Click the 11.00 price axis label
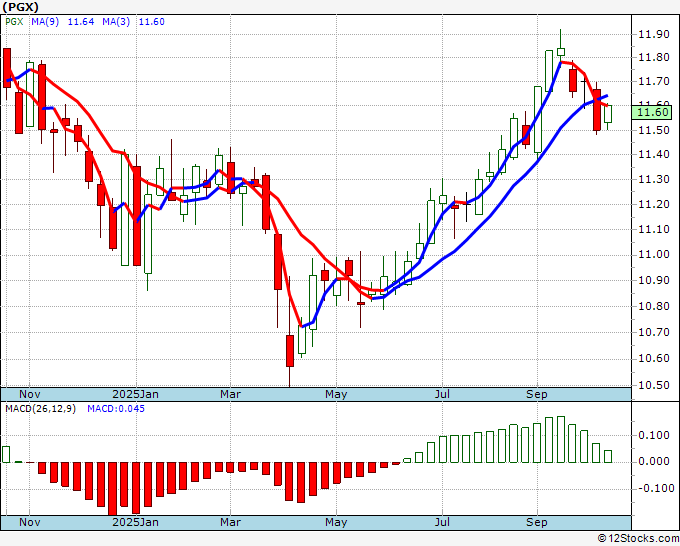The image size is (680, 546). tap(654, 255)
